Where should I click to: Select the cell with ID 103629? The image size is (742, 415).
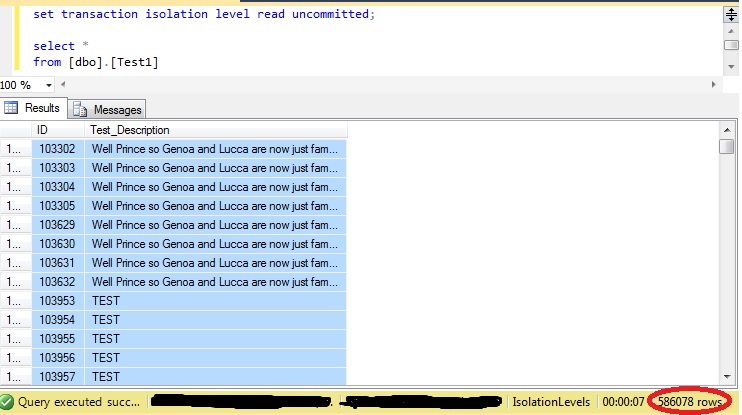point(58,225)
